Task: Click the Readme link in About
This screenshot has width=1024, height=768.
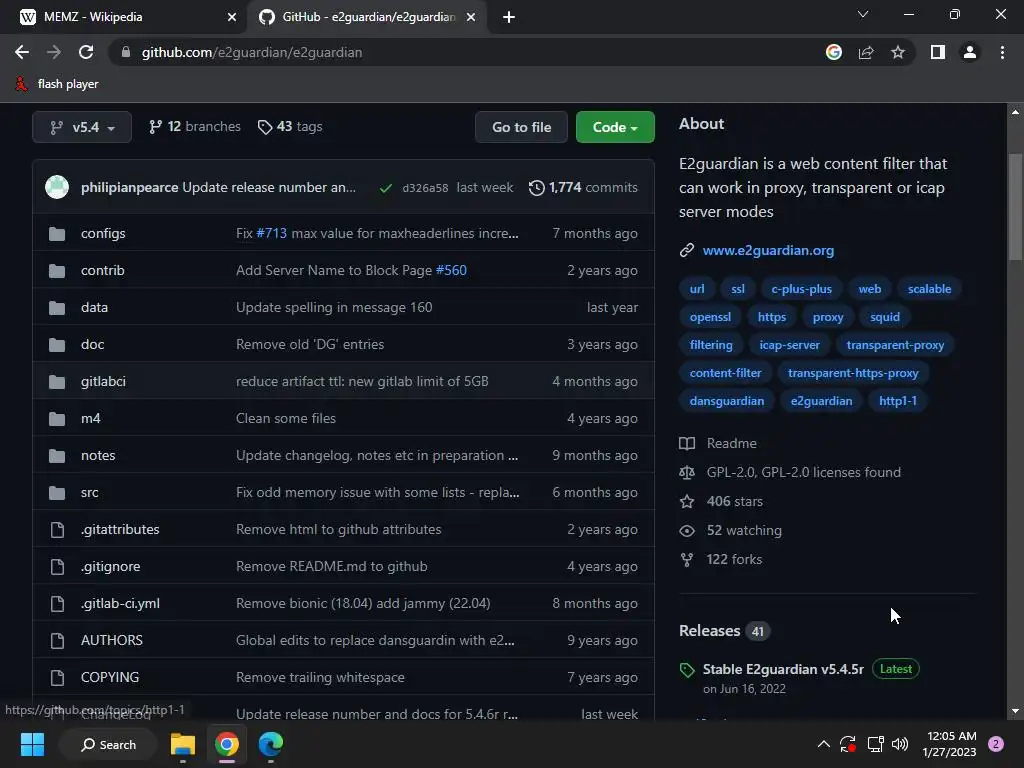Action: point(731,443)
